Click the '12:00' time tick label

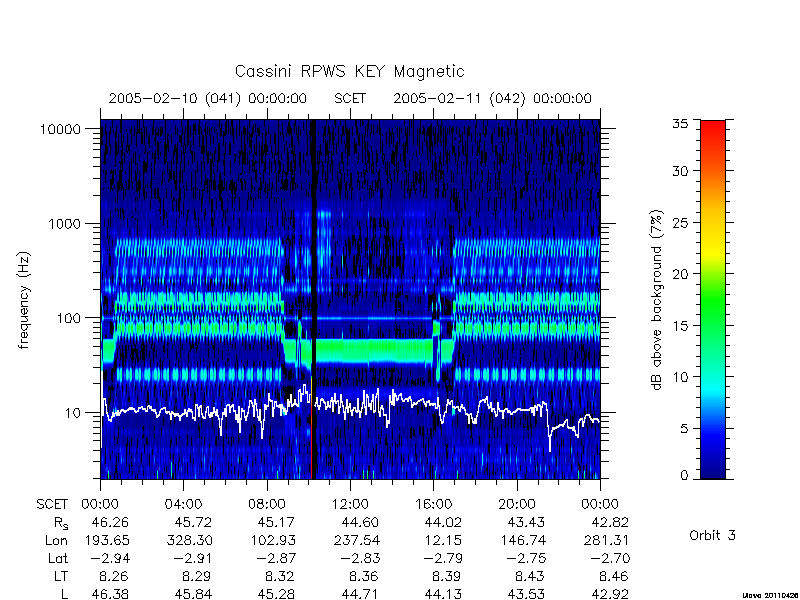pyautogui.click(x=350, y=505)
